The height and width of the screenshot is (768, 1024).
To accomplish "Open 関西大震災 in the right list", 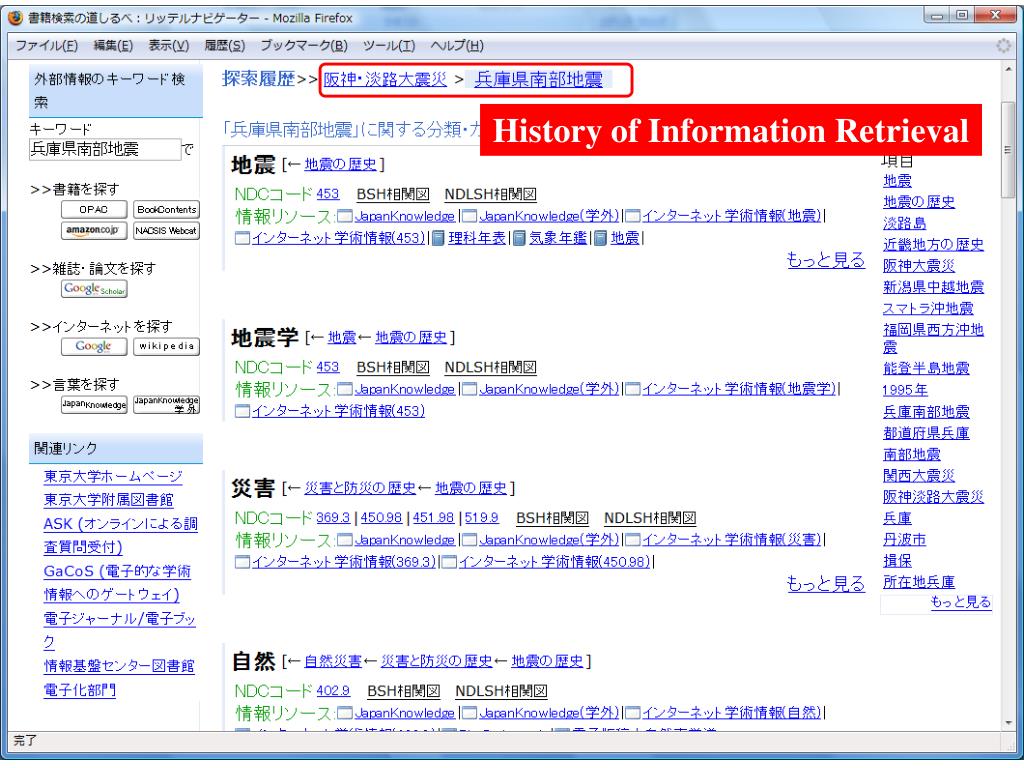I will [919, 476].
